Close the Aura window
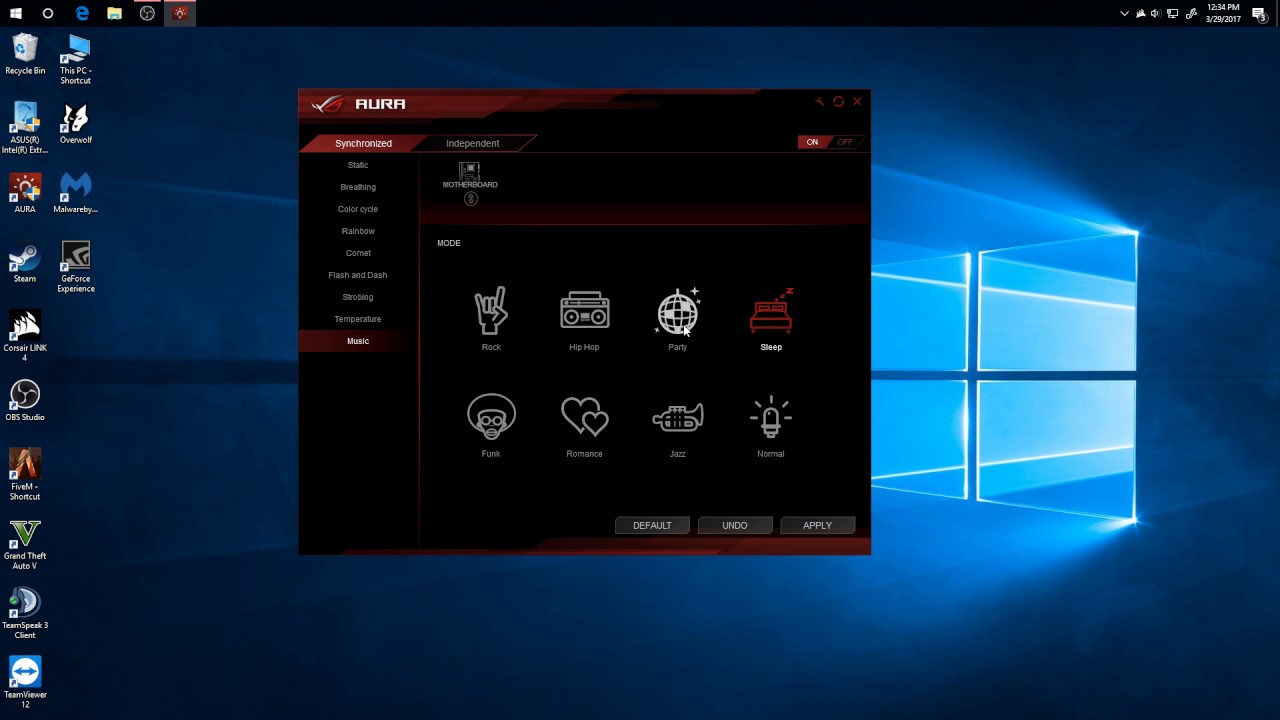1280x720 pixels. click(857, 101)
